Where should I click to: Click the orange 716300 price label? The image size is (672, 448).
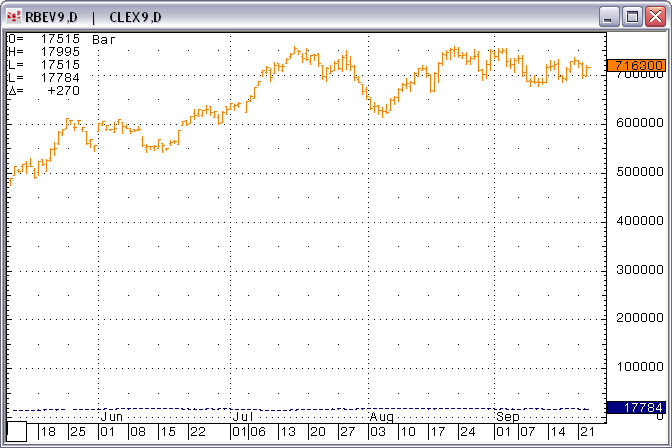636,66
